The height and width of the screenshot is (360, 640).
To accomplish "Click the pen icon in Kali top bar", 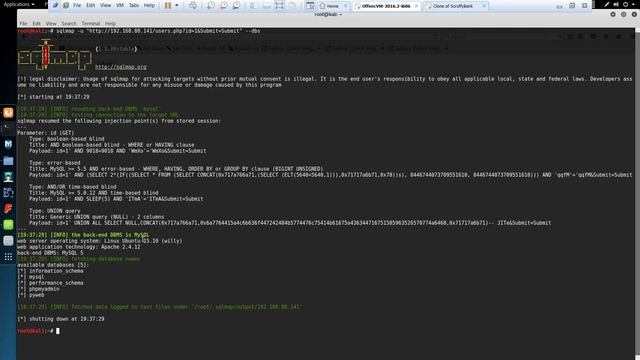I will 607,4.
